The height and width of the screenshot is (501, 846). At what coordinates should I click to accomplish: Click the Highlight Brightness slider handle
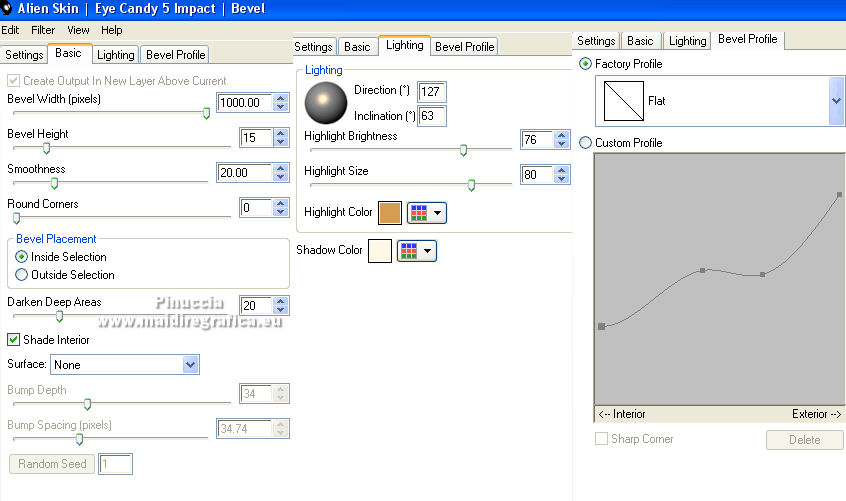463,150
